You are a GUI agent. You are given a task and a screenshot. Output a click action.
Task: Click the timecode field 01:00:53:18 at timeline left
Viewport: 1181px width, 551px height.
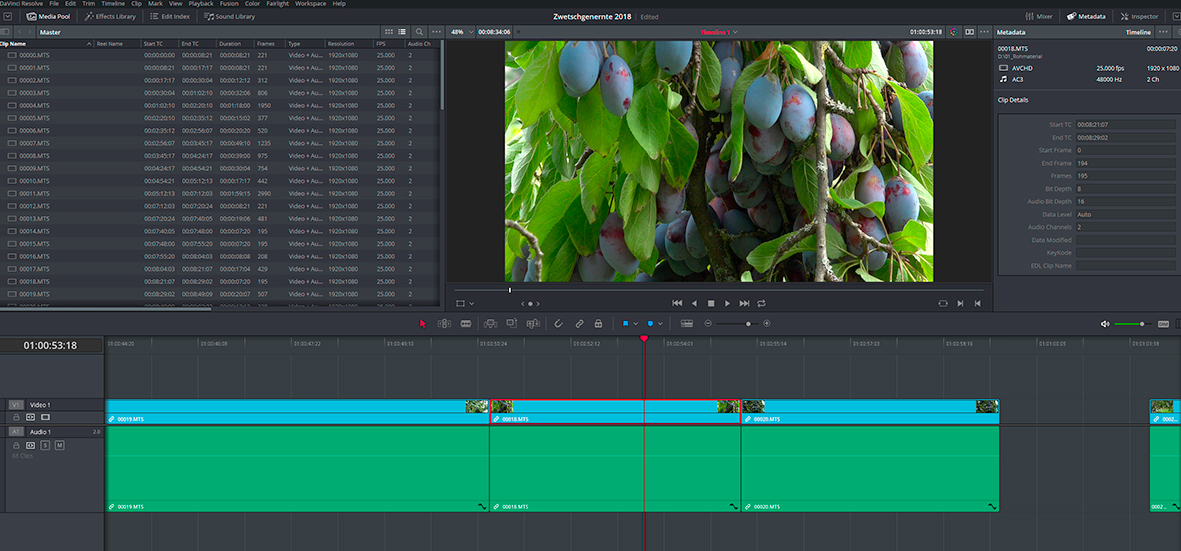[x=50, y=346]
